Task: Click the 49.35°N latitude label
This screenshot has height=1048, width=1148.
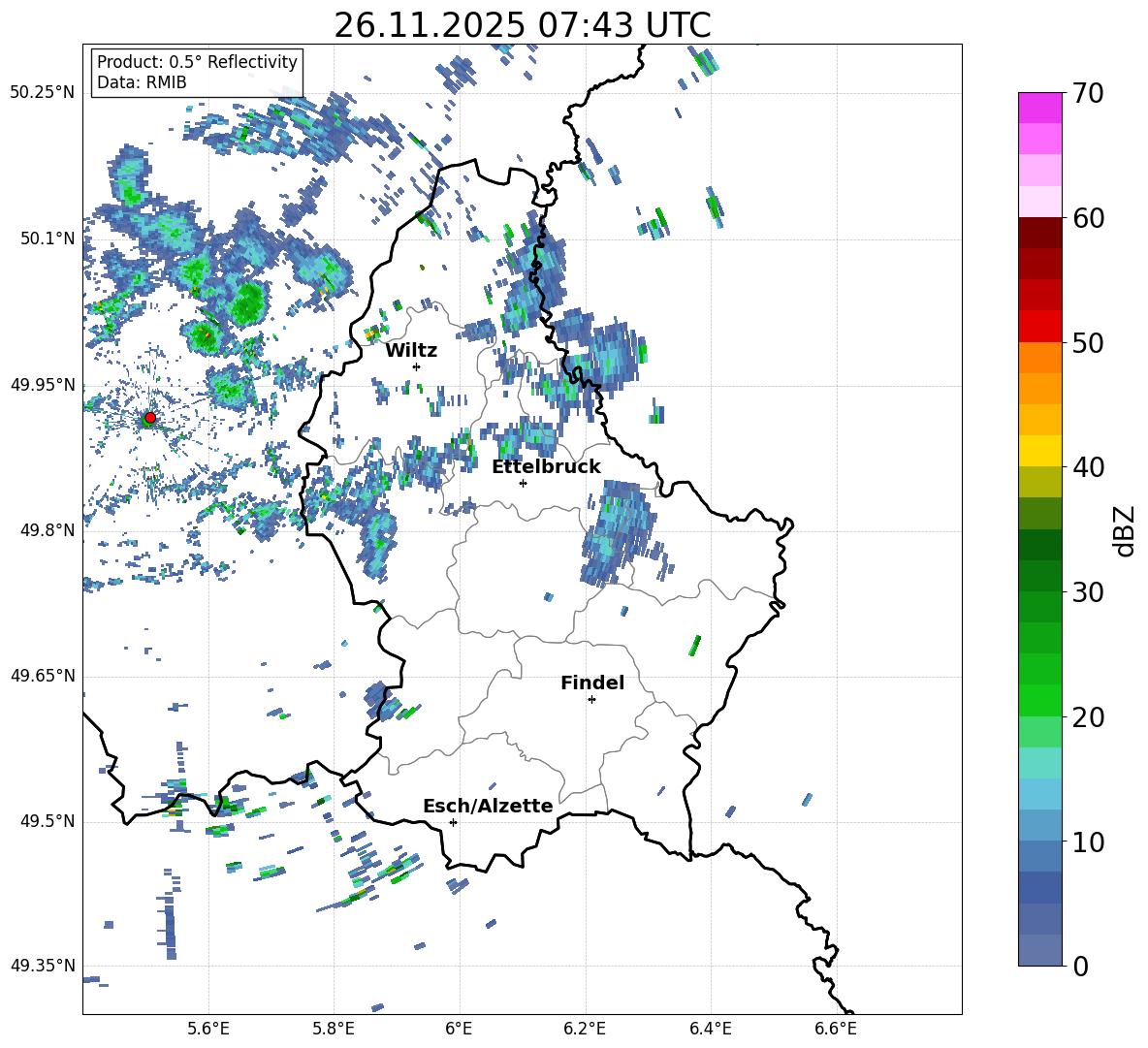Action: click(x=43, y=966)
